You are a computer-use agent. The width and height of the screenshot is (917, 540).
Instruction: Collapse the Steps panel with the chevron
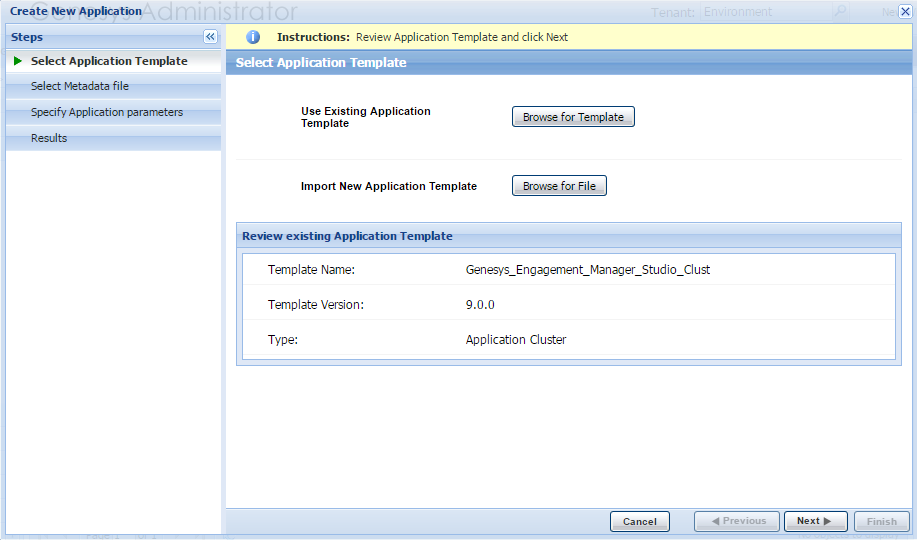coord(210,37)
